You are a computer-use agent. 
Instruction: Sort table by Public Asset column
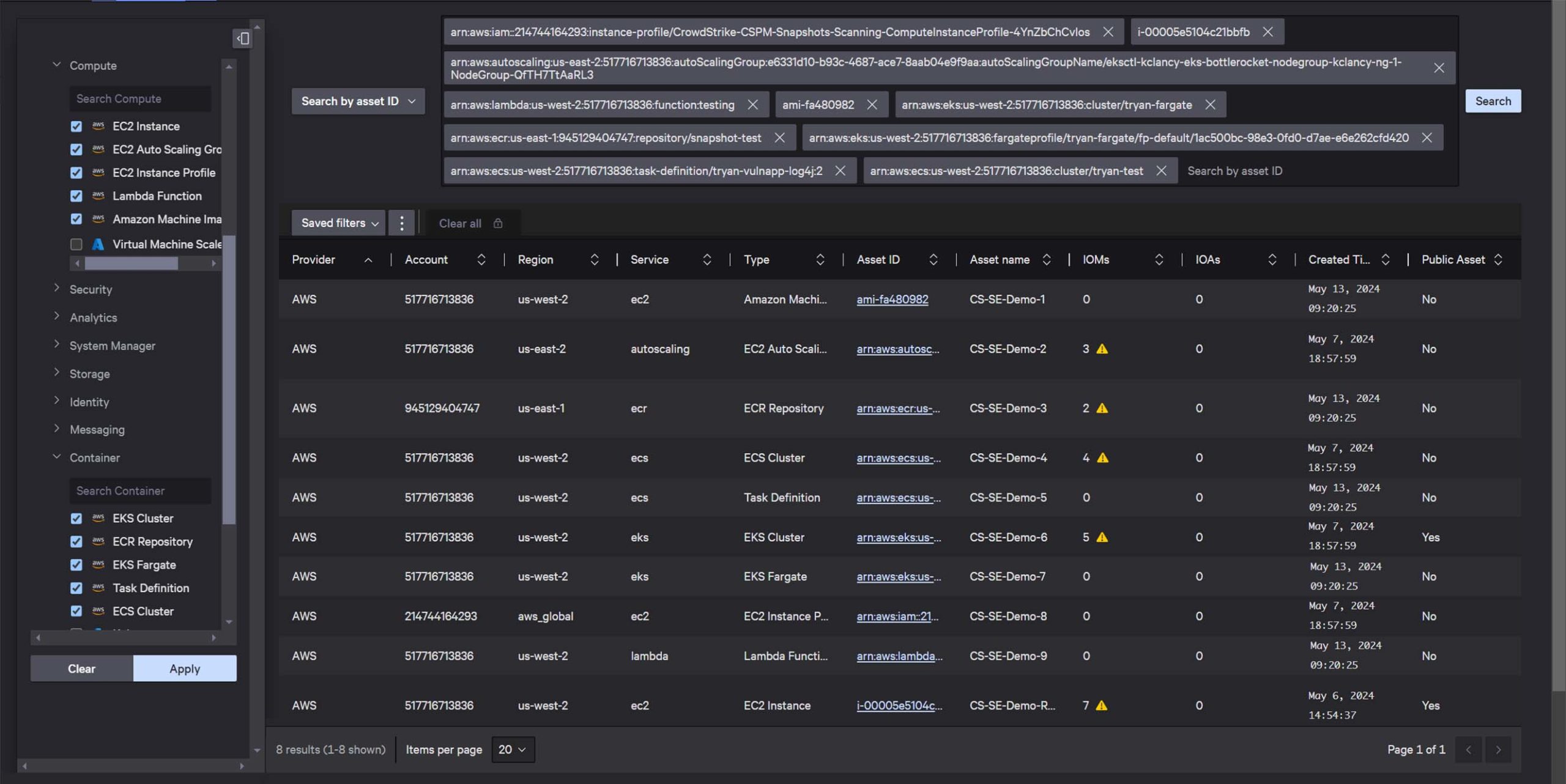click(x=1498, y=260)
